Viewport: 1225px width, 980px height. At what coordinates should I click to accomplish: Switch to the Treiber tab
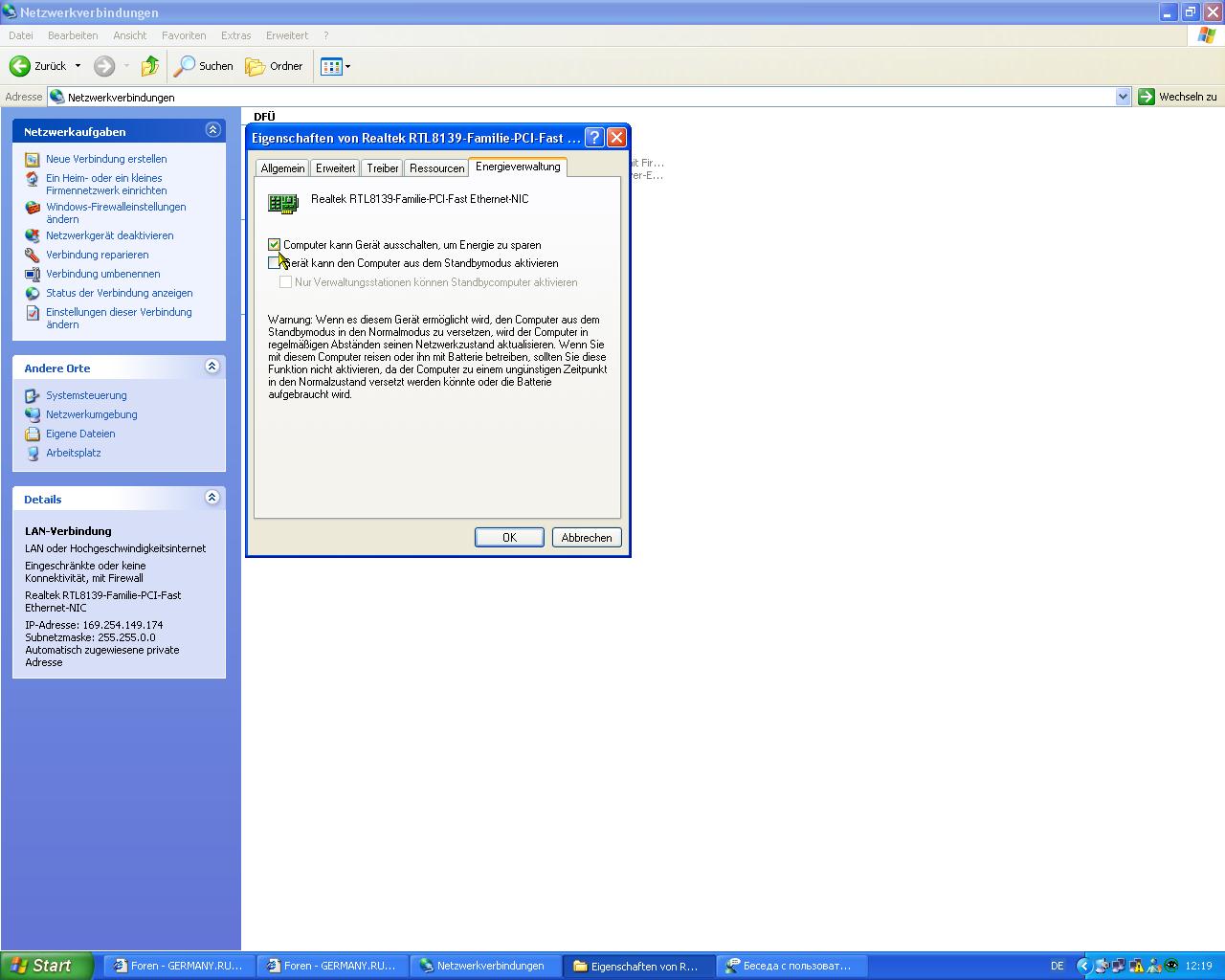[383, 168]
